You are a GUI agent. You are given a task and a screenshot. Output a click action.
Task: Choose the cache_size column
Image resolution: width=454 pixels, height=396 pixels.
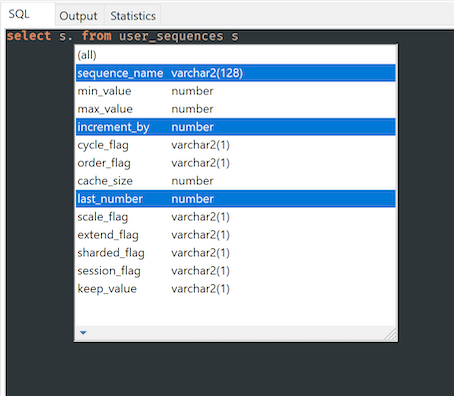[235, 181]
